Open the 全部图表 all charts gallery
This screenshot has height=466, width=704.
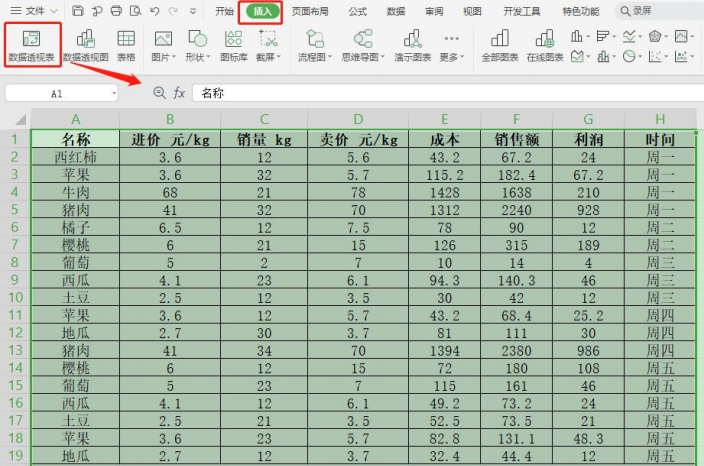point(500,45)
